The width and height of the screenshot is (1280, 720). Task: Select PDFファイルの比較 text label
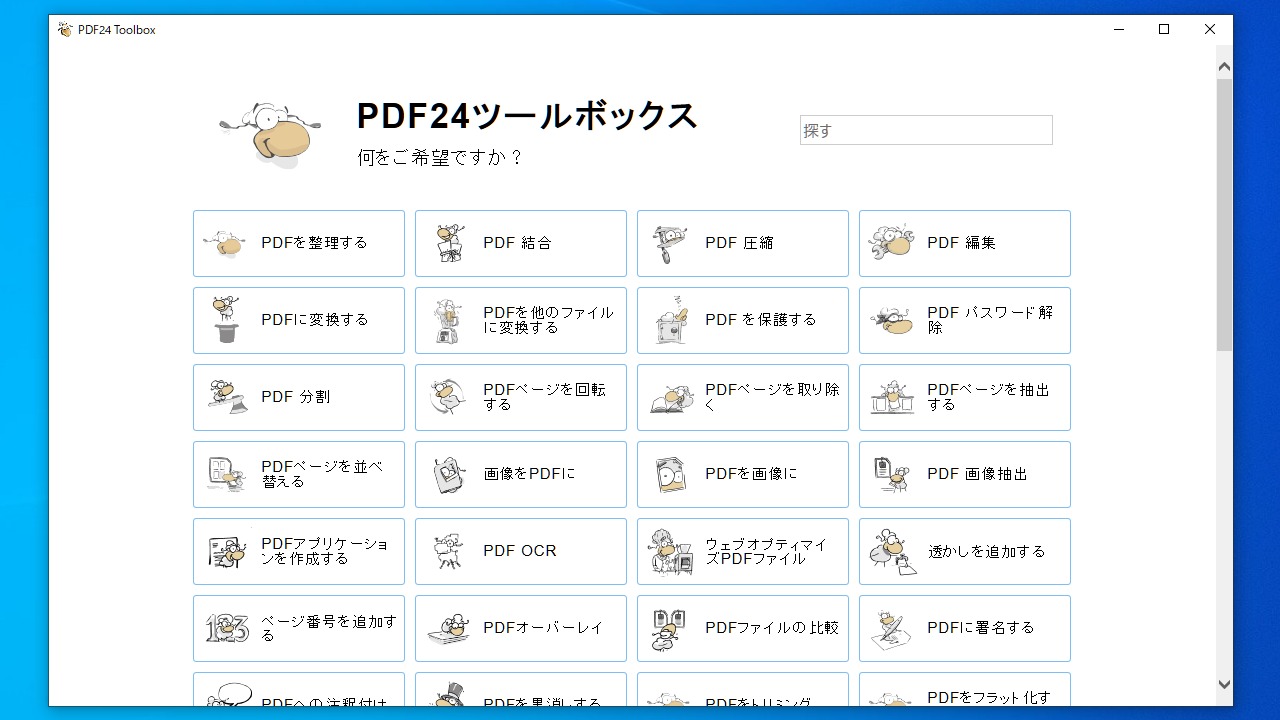772,628
